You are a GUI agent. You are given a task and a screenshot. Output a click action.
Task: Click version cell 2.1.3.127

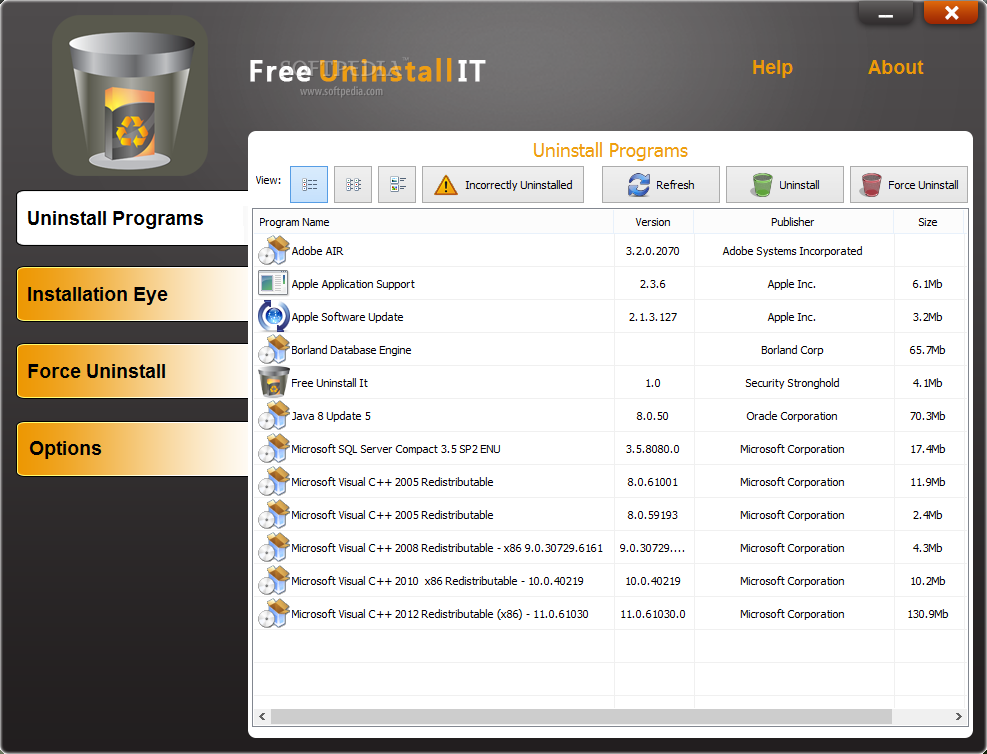653,317
